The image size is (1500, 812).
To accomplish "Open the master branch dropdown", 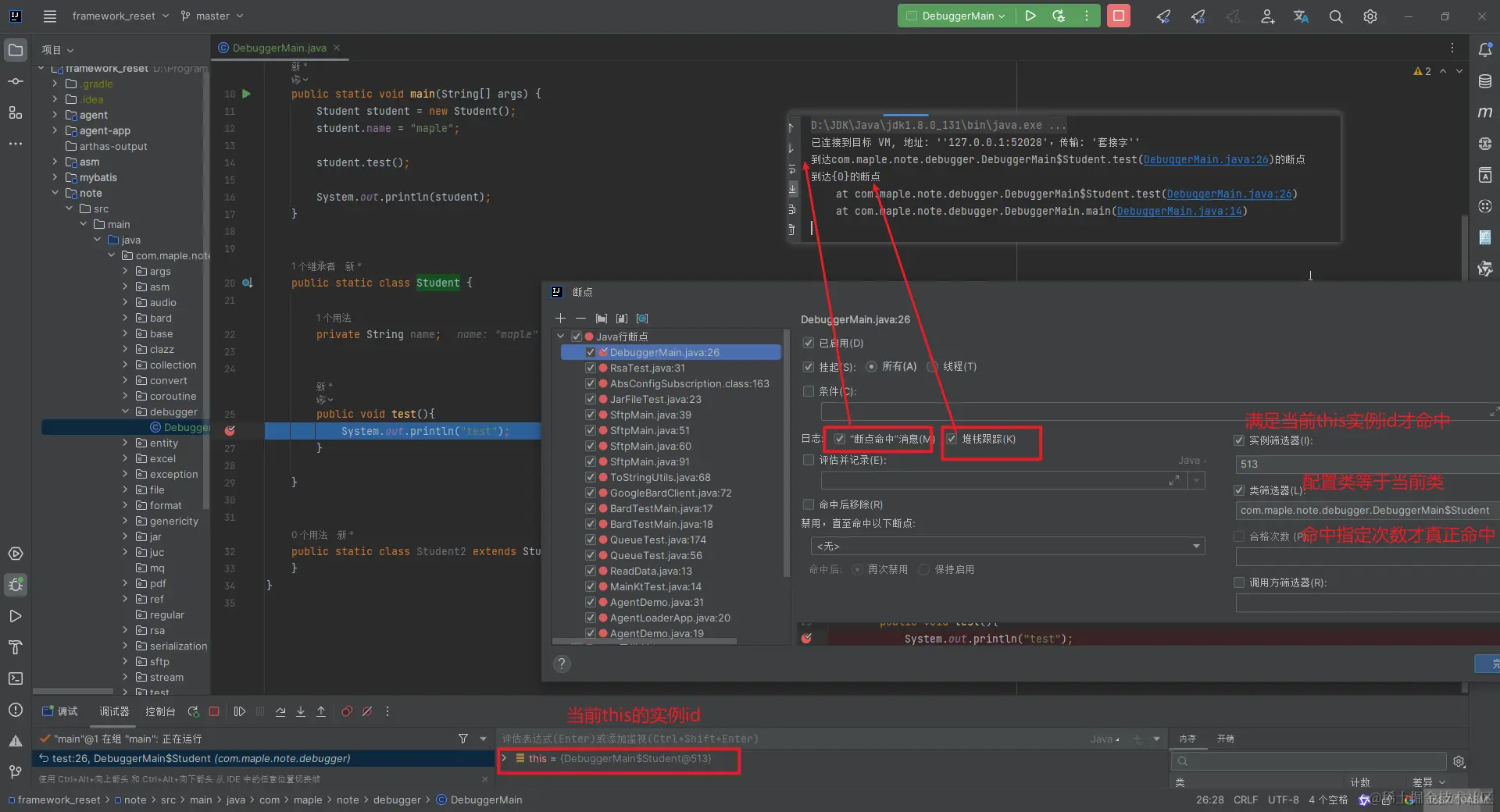I will [212, 16].
